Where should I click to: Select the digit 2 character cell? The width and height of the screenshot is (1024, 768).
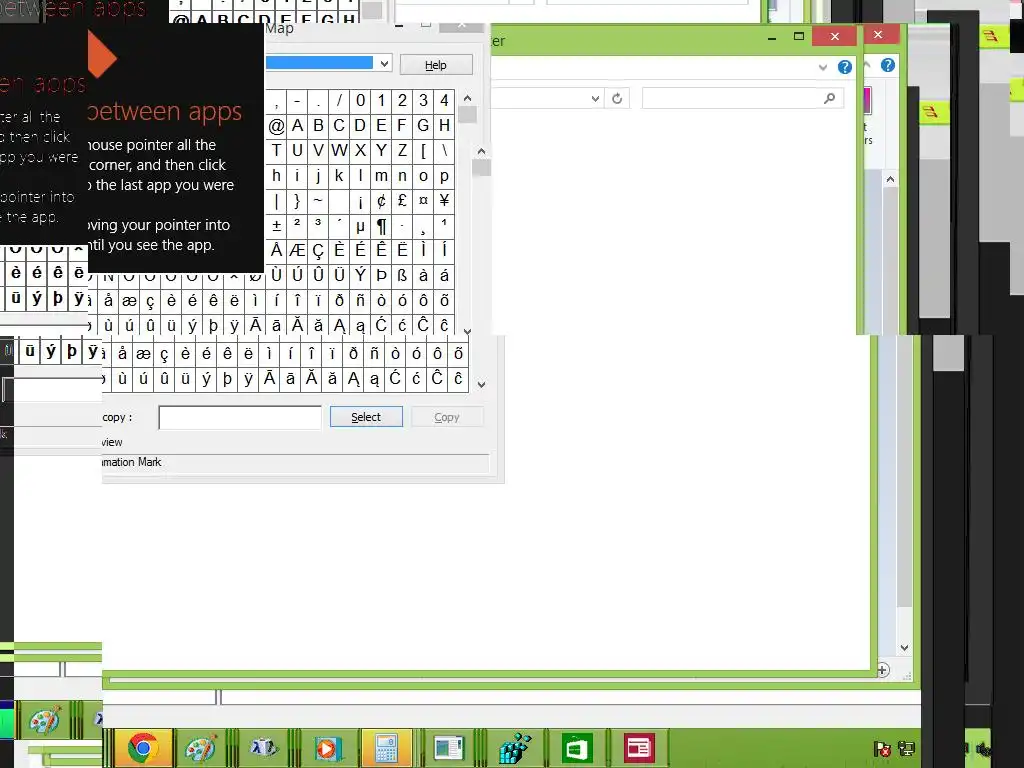tap(402, 101)
